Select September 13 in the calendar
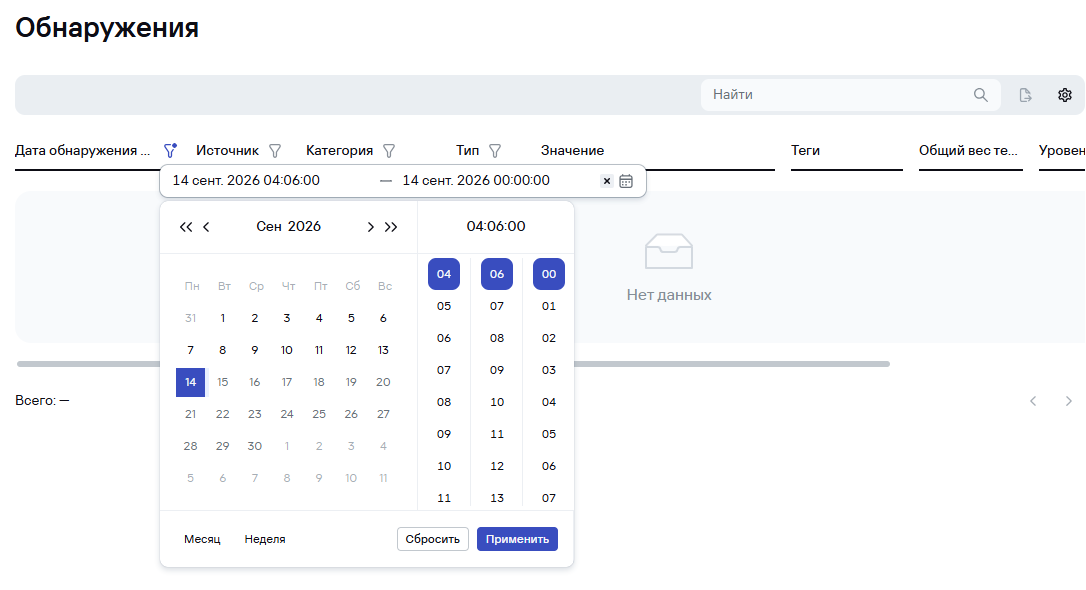The width and height of the screenshot is (1086, 590). [x=383, y=350]
